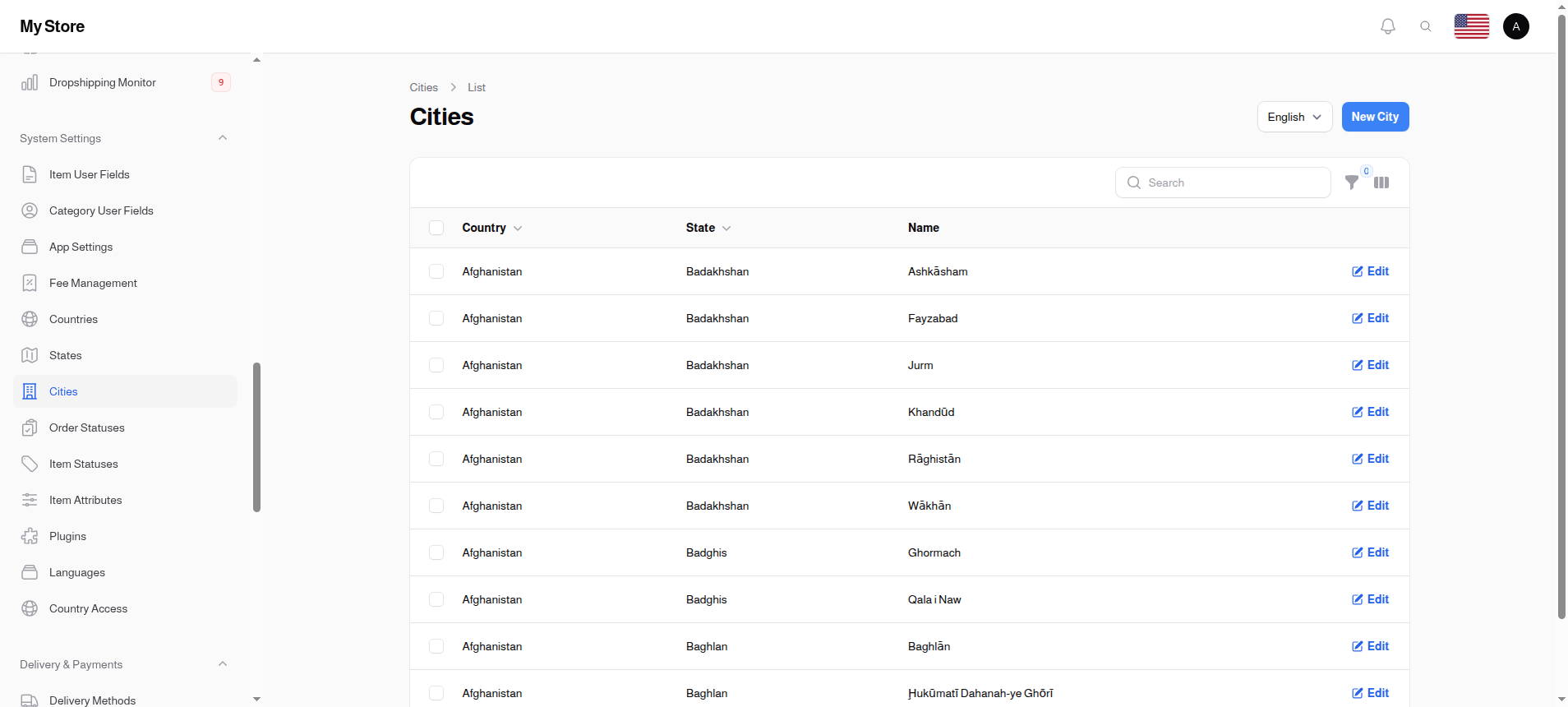
Task: Click the Languages icon in sidebar
Action: tap(30, 572)
